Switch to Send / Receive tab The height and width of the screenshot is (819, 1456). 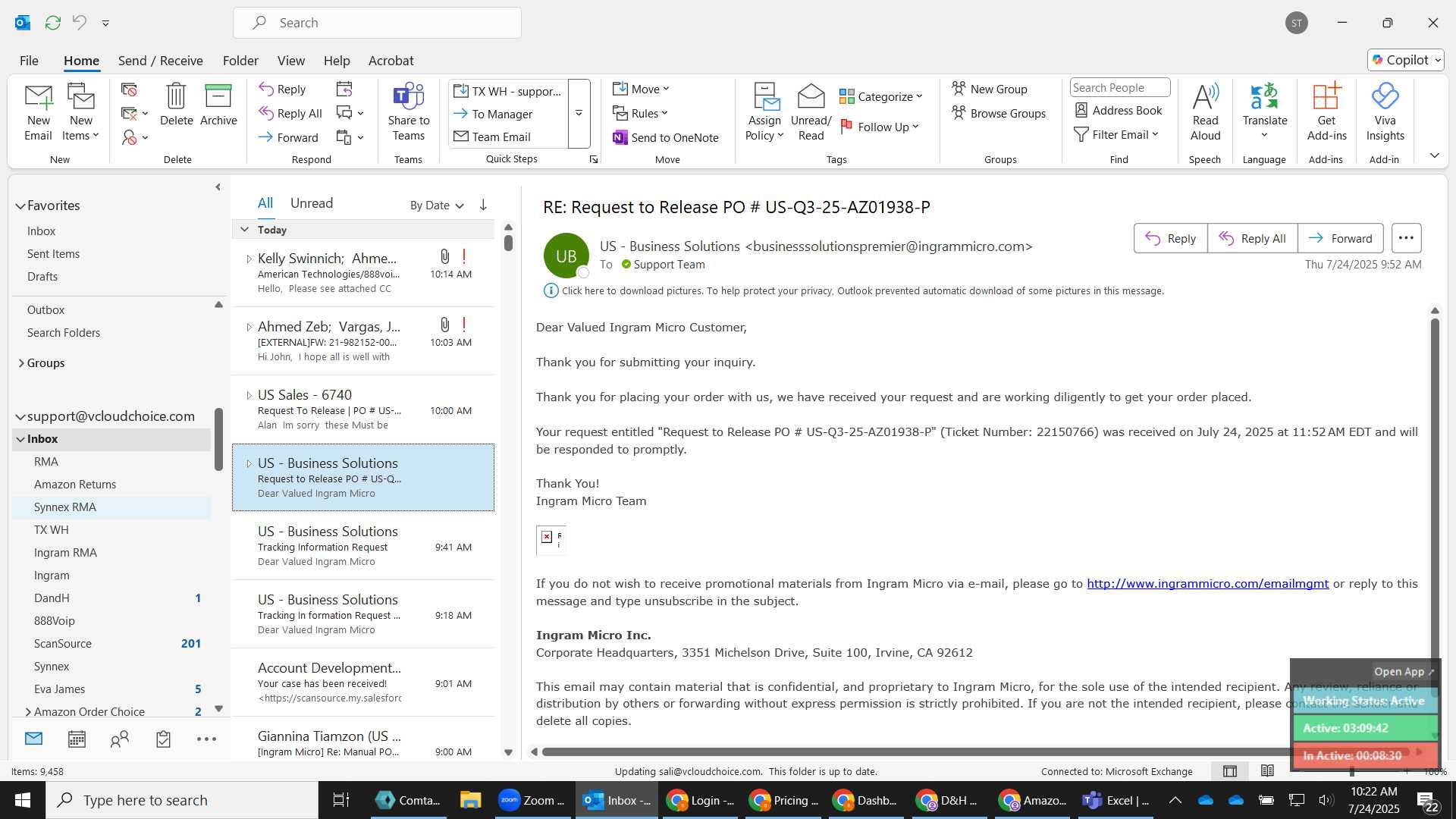click(x=160, y=61)
